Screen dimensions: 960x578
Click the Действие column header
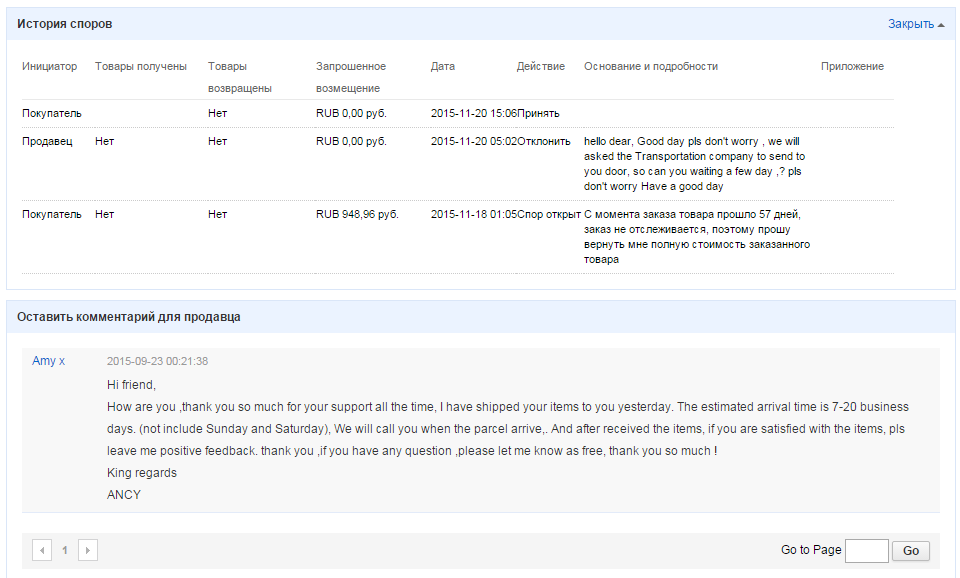click(x=541, y=67)
